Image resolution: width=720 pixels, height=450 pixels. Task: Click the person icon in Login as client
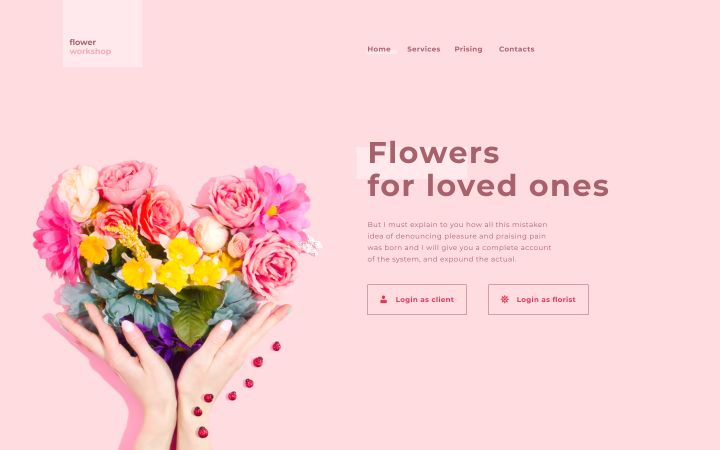coord(383,299)
